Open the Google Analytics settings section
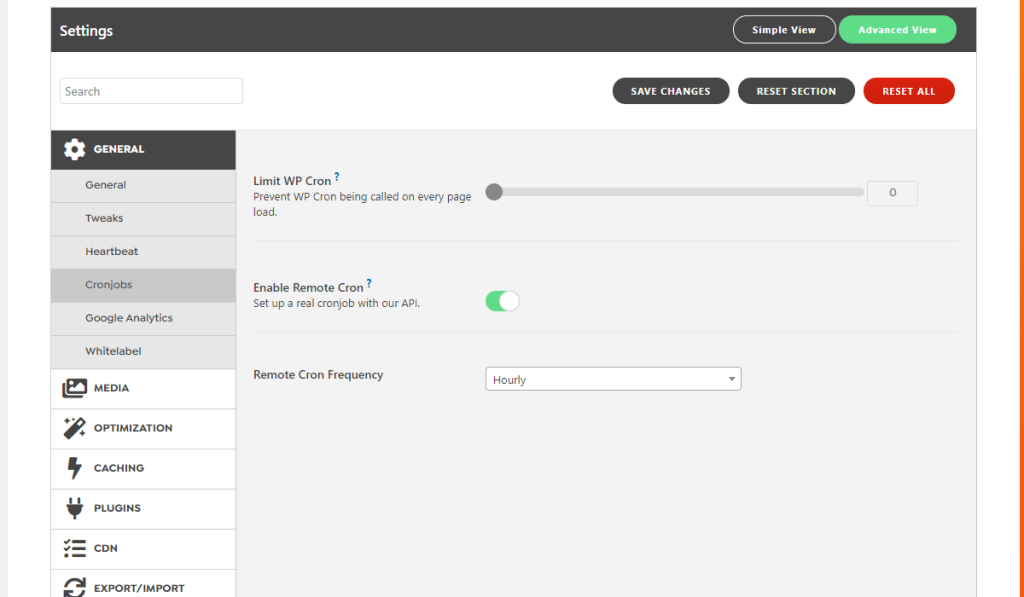The height and width of the screenshot is (597, 1024). tap(143, 319)
